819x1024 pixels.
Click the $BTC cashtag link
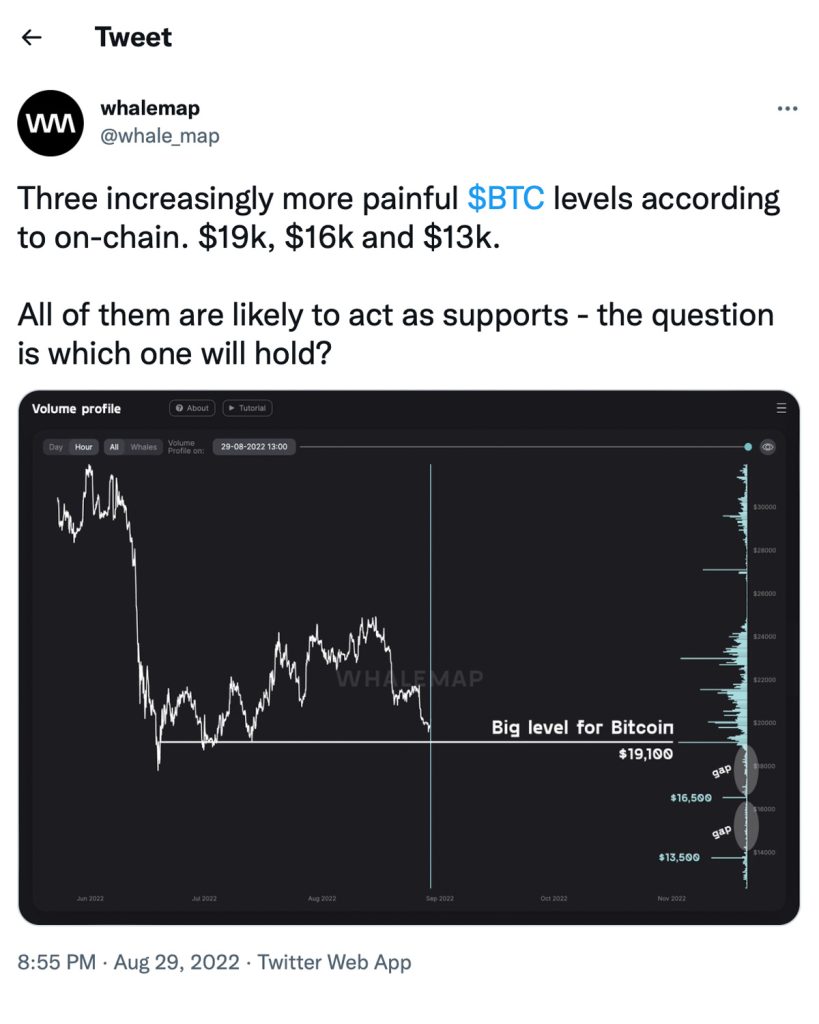pos(506,198)
